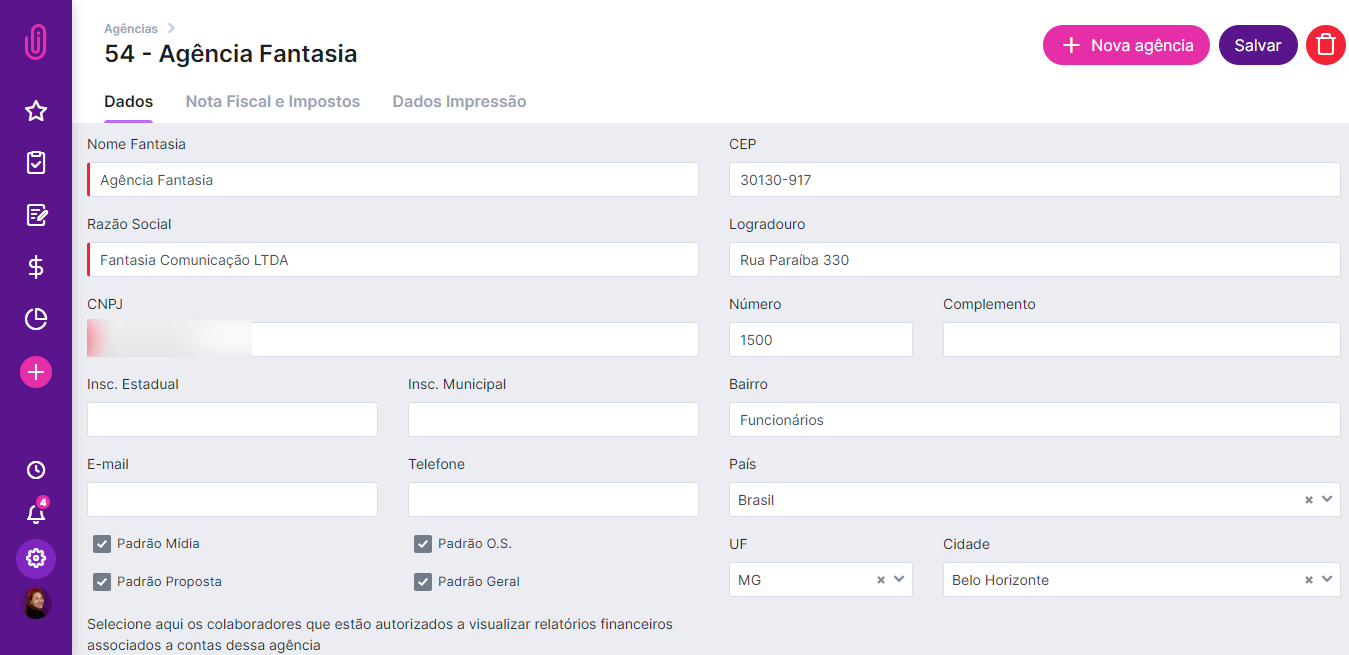
Task: Click the edit note icon in sidebar
Action: 36,215
